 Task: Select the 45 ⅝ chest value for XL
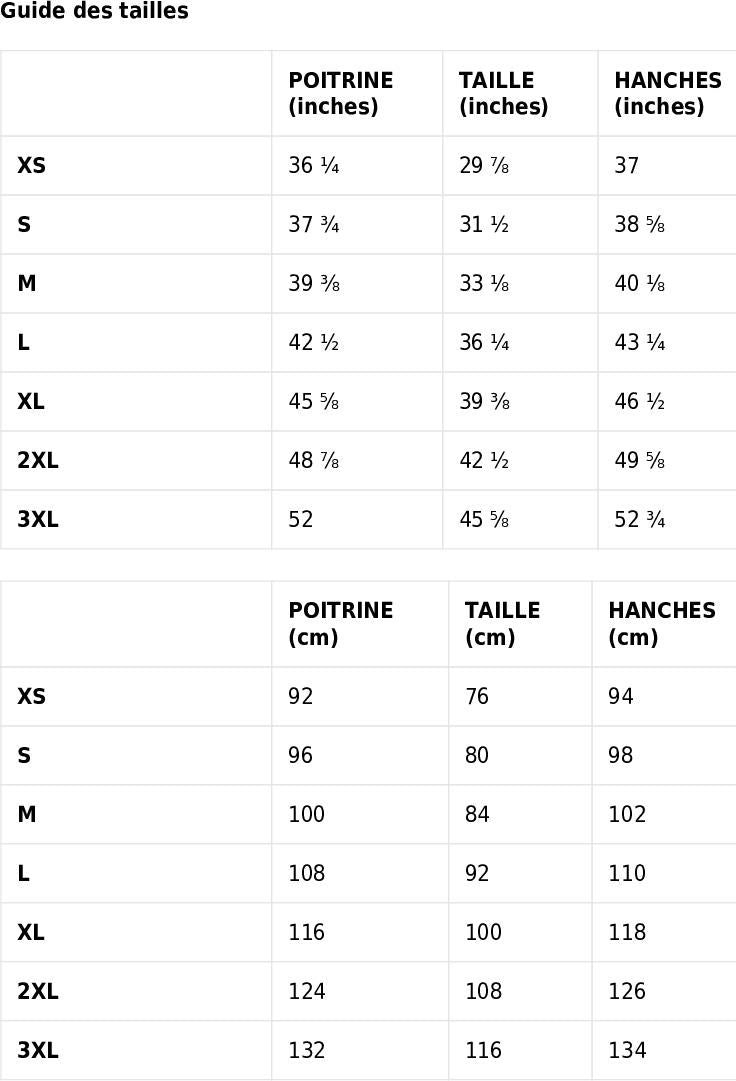click(314, 402)
